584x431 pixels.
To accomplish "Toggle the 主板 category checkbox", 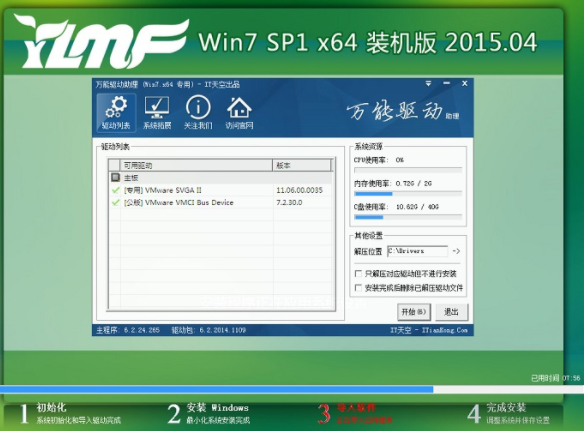I will coord(115,177).
